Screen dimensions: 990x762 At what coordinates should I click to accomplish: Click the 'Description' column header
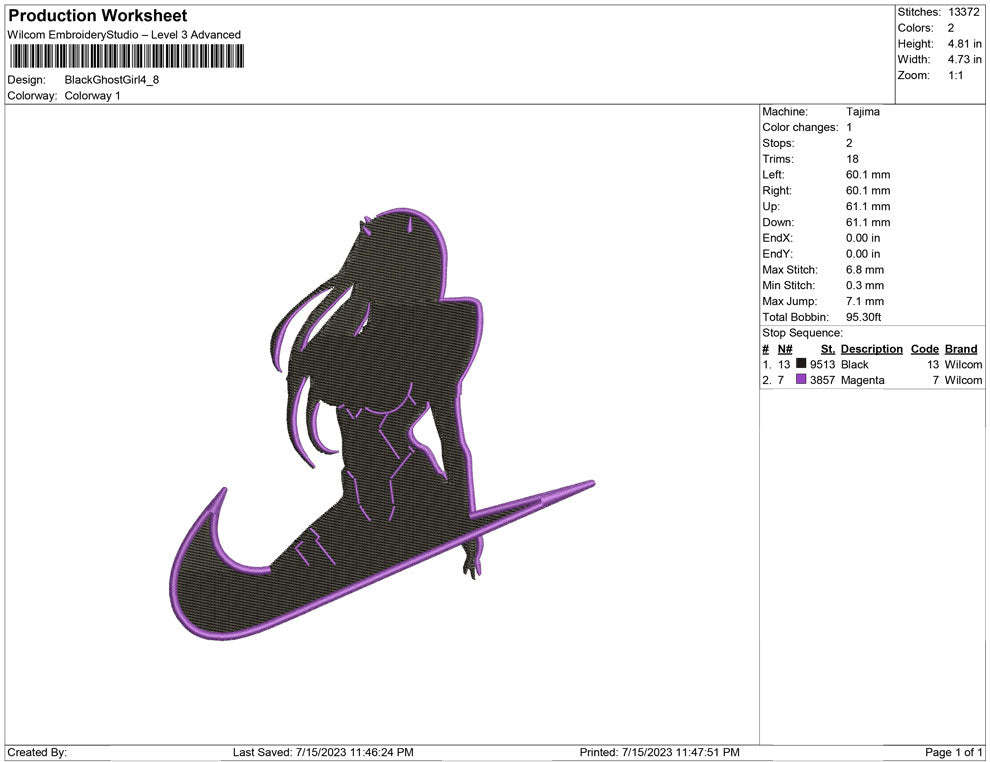(x=871, y=349)
